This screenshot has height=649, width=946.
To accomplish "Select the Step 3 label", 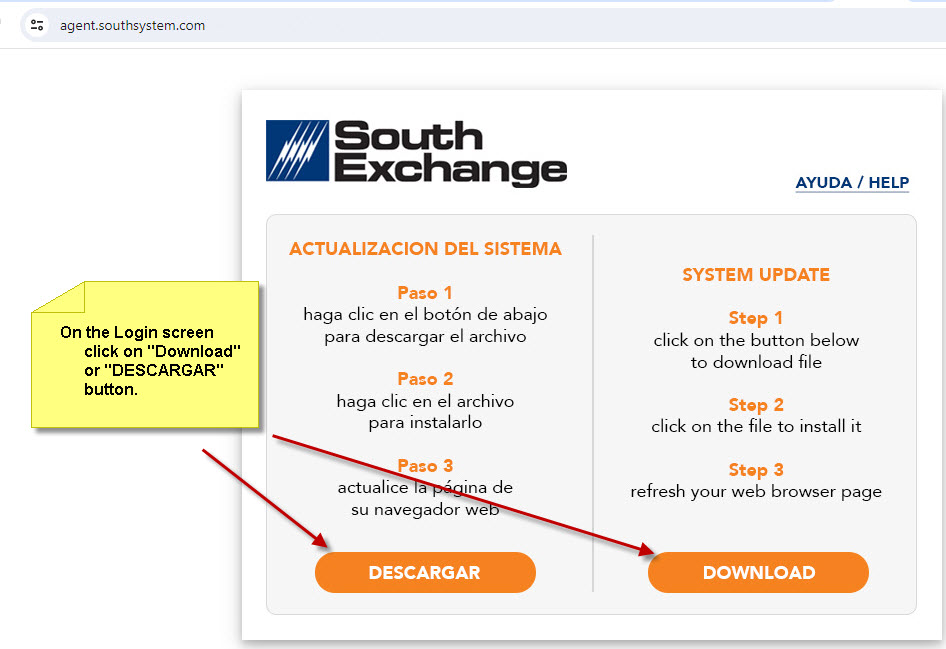I will tap(756, 470).
